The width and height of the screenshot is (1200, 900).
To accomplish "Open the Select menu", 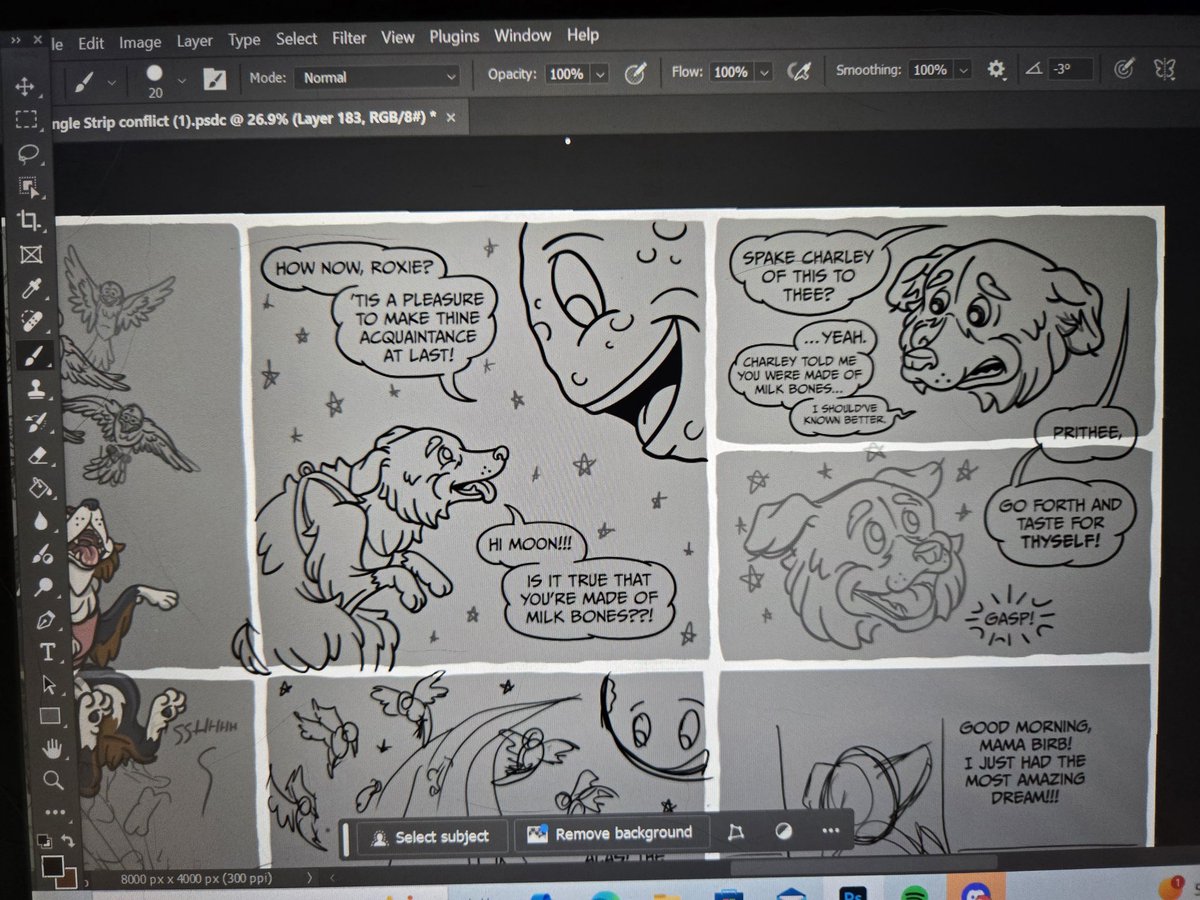I will coord(296,39).
